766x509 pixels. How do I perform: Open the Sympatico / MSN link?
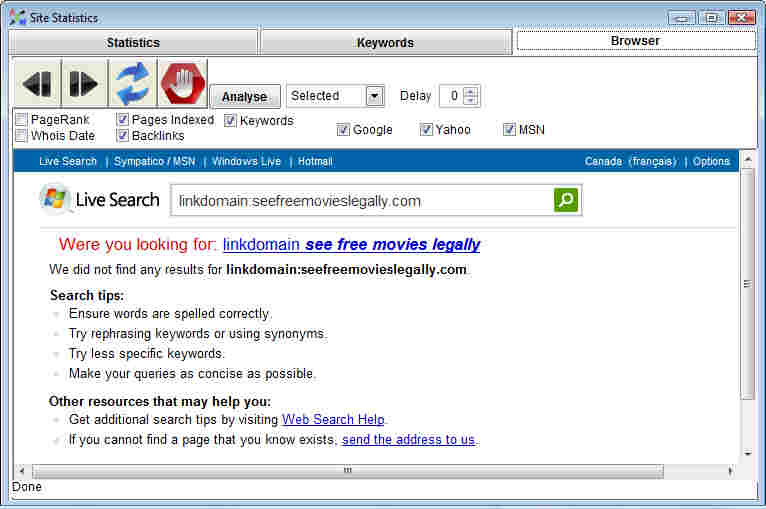point(154,162)
